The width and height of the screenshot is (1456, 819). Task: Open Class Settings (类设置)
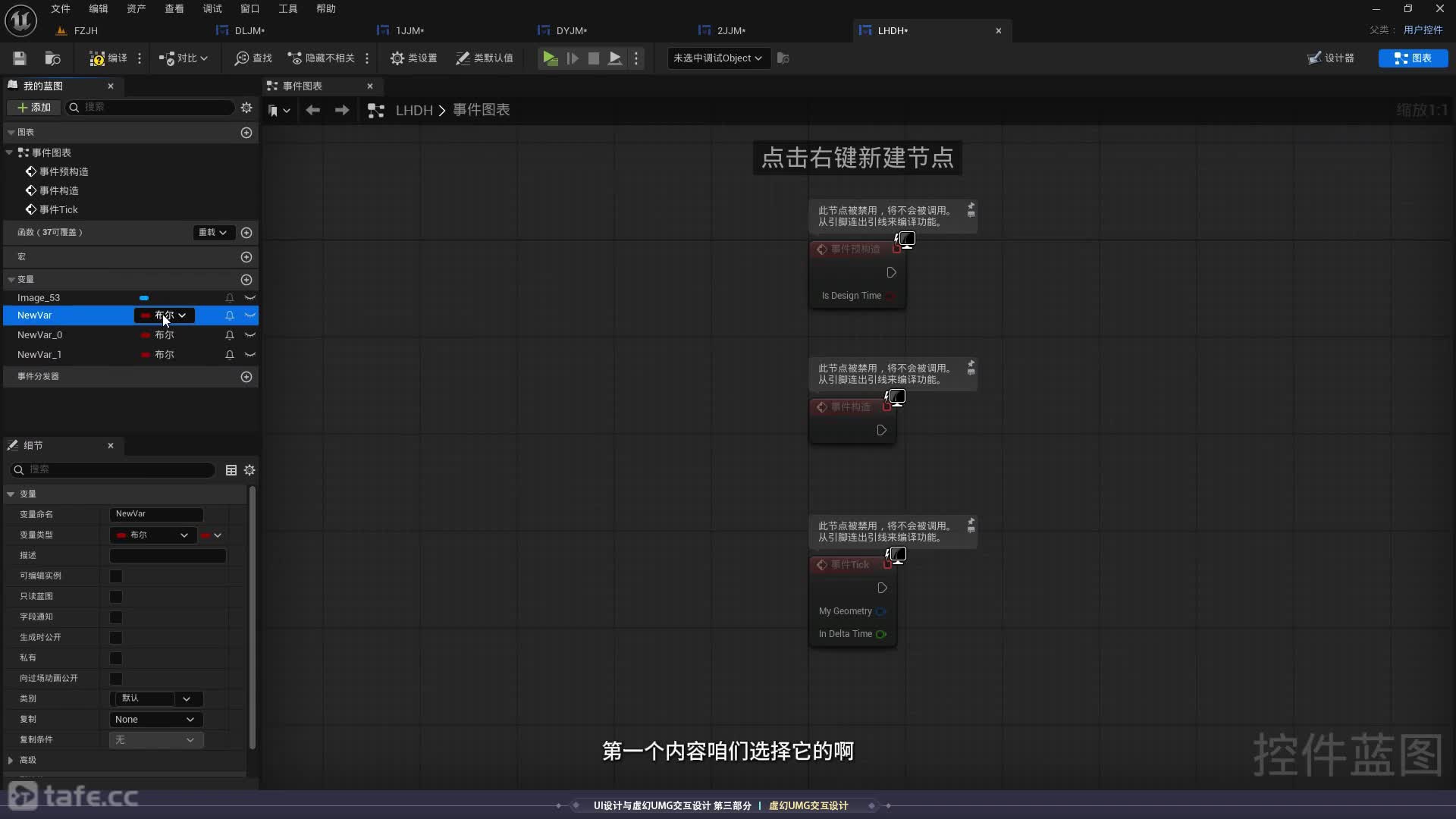click(x=413, y=58)
